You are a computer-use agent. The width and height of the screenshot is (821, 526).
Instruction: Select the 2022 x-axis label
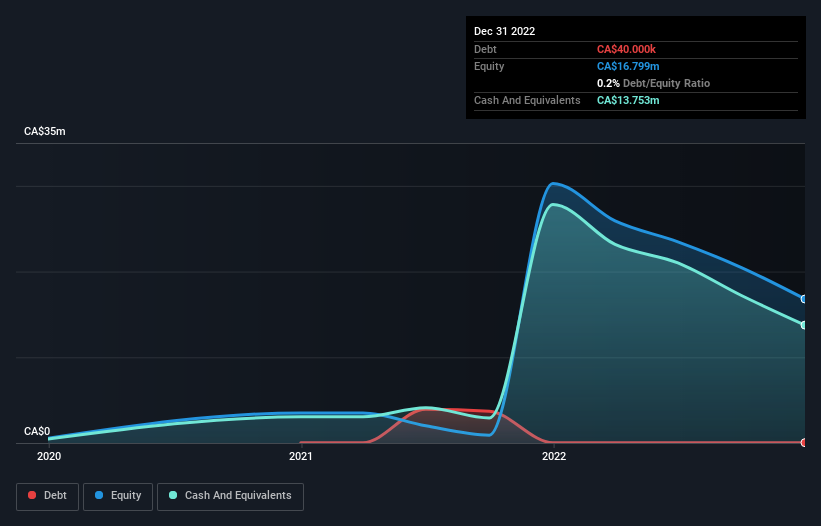(554, 456)
